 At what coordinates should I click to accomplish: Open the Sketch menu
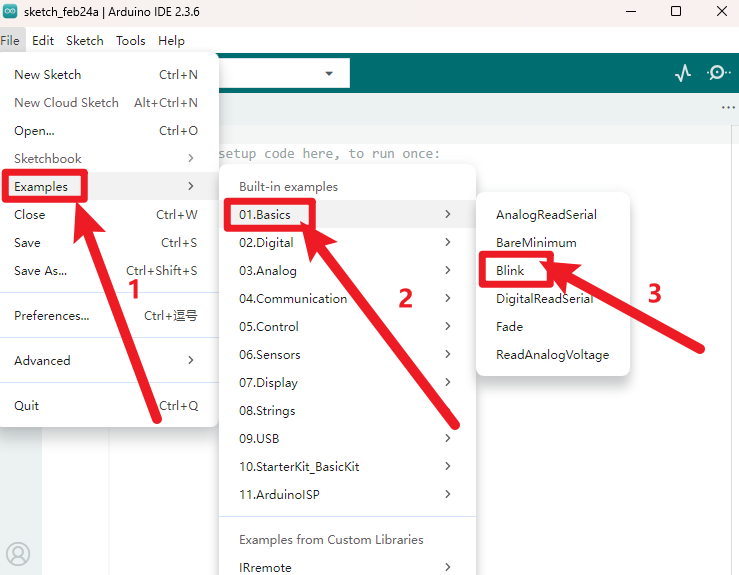85,41
